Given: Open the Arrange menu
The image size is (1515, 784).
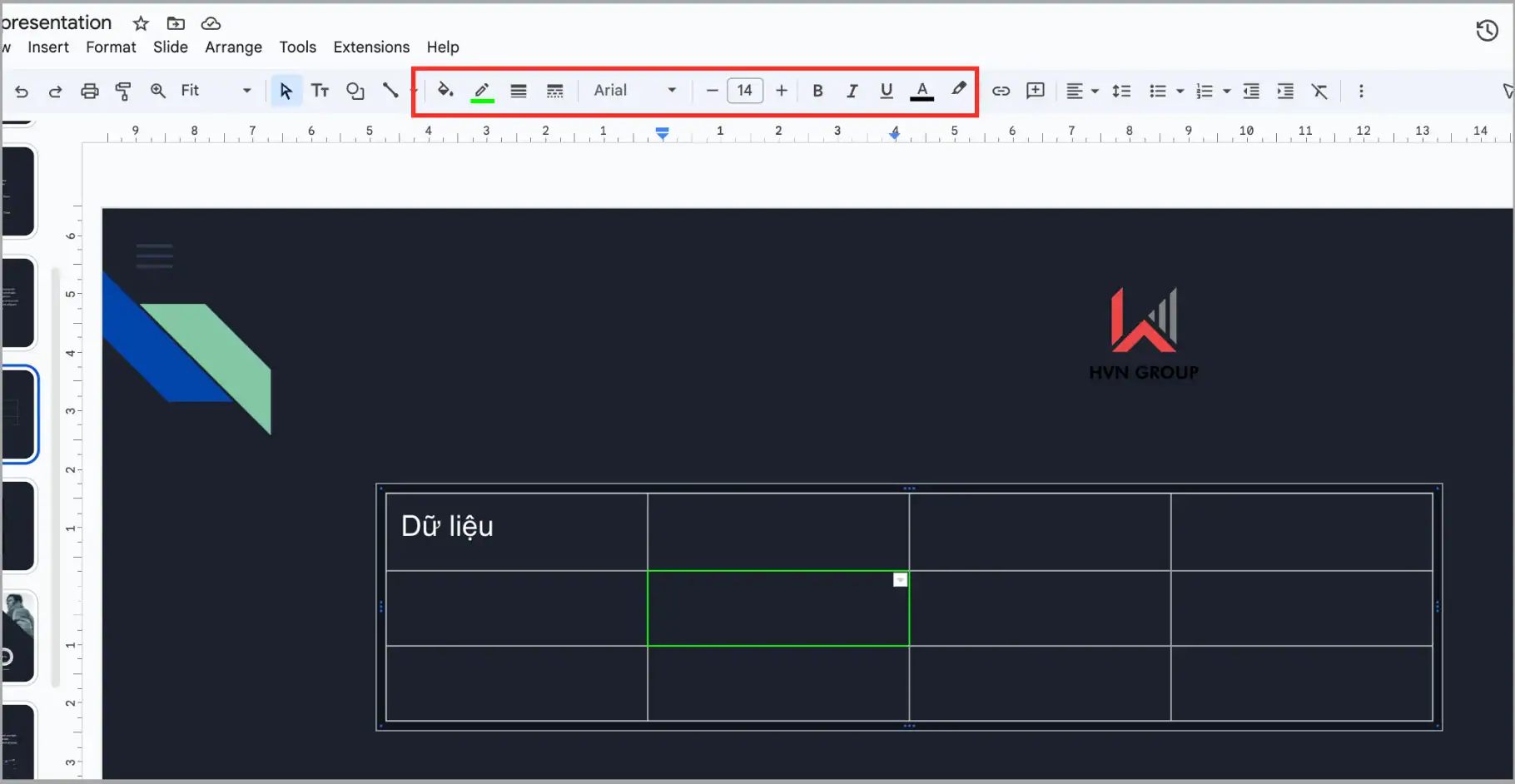Looking at the screenshot, I should point(233,47).
